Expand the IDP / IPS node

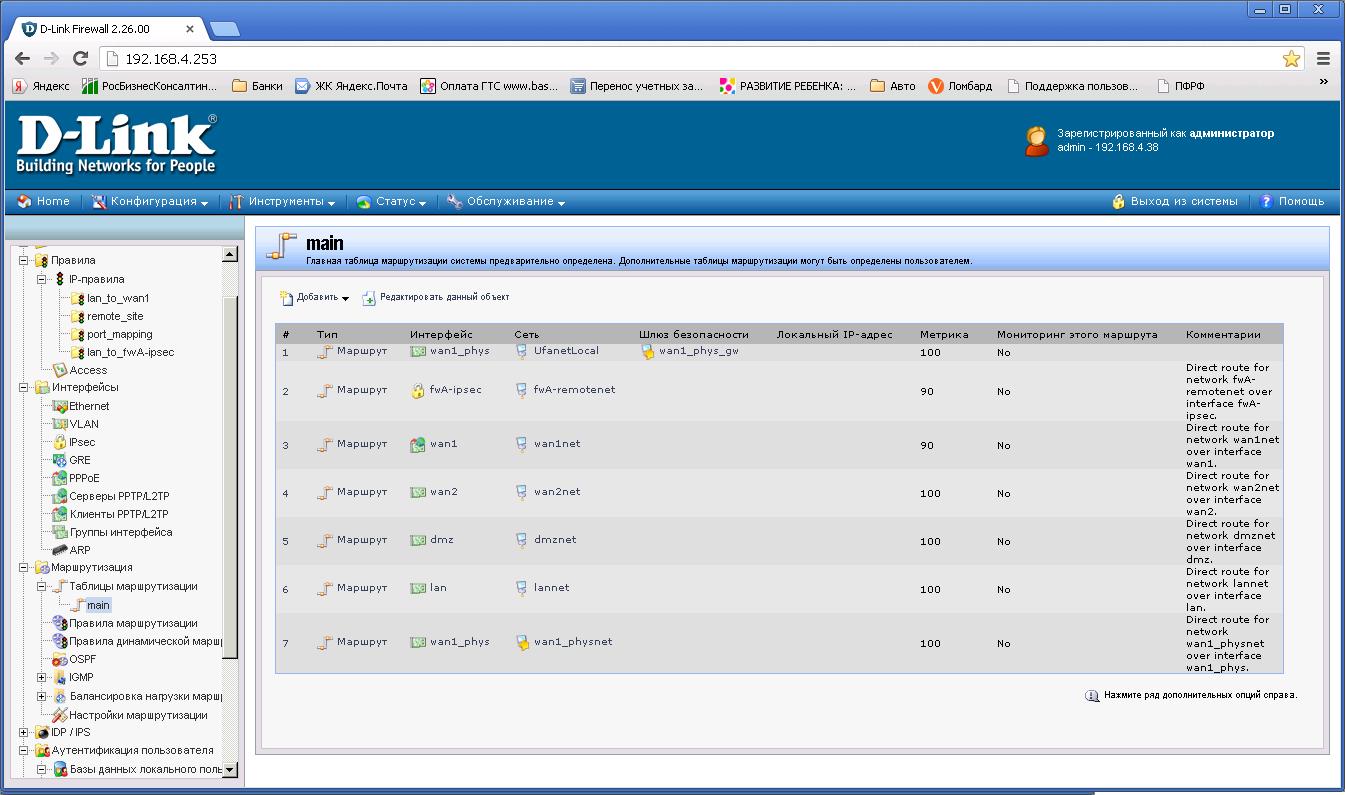(x=24, y=733)
